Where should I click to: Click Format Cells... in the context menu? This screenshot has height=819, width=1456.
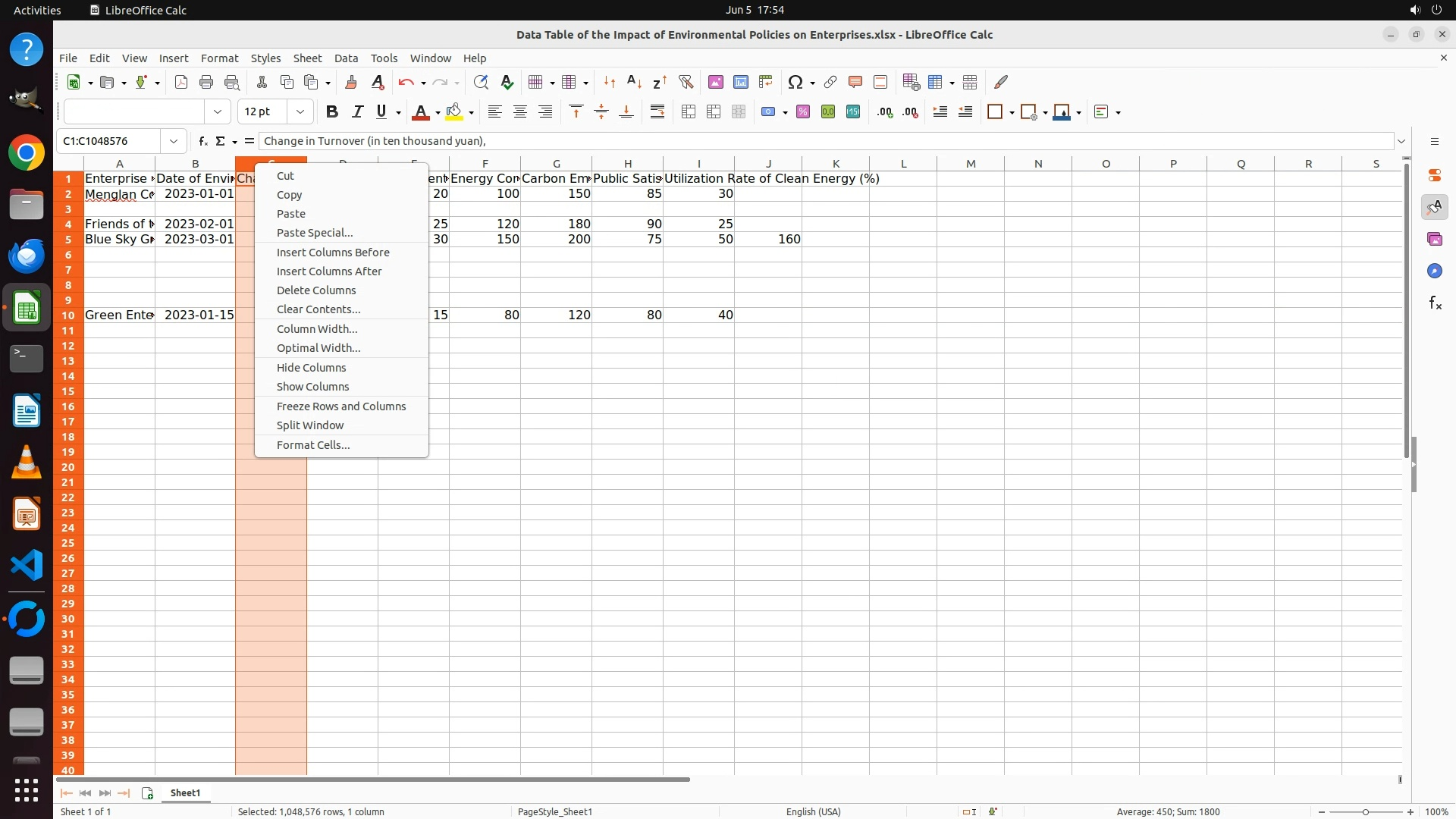pos(313,445)
